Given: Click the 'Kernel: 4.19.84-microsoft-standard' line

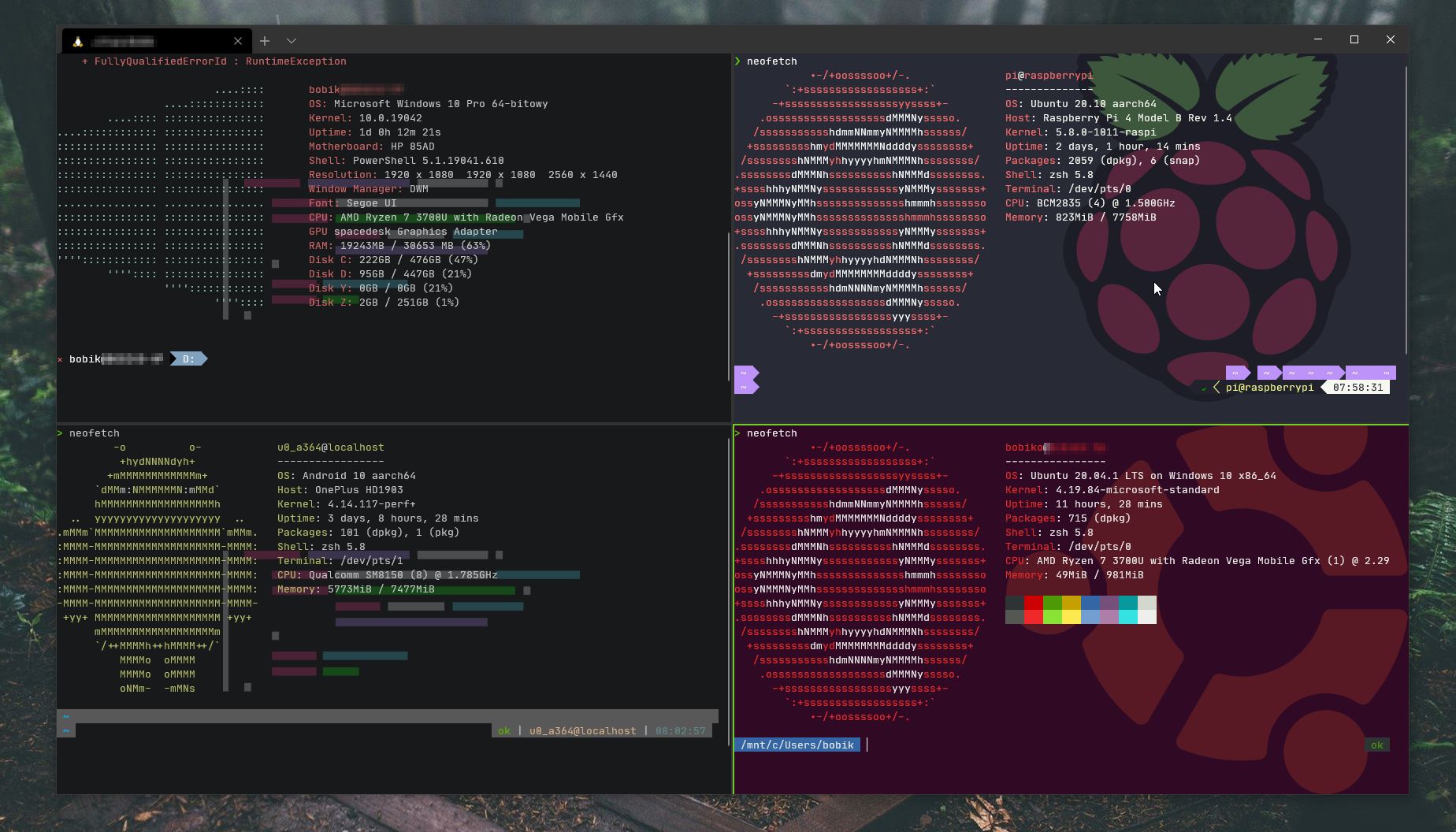Looking at the screenshot, I should pos(1112,490).
